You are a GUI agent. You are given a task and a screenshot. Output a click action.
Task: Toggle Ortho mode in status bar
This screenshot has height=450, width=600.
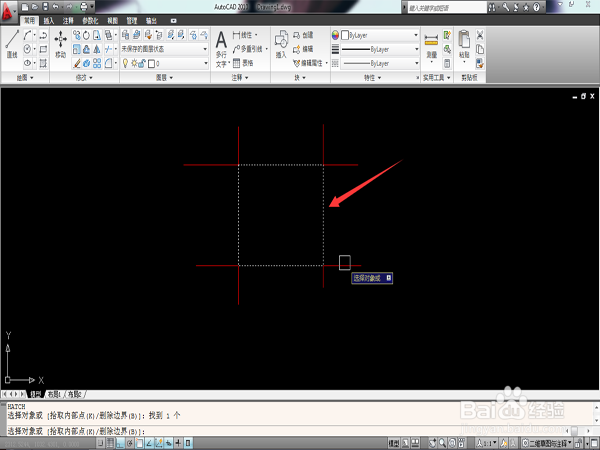120,443
